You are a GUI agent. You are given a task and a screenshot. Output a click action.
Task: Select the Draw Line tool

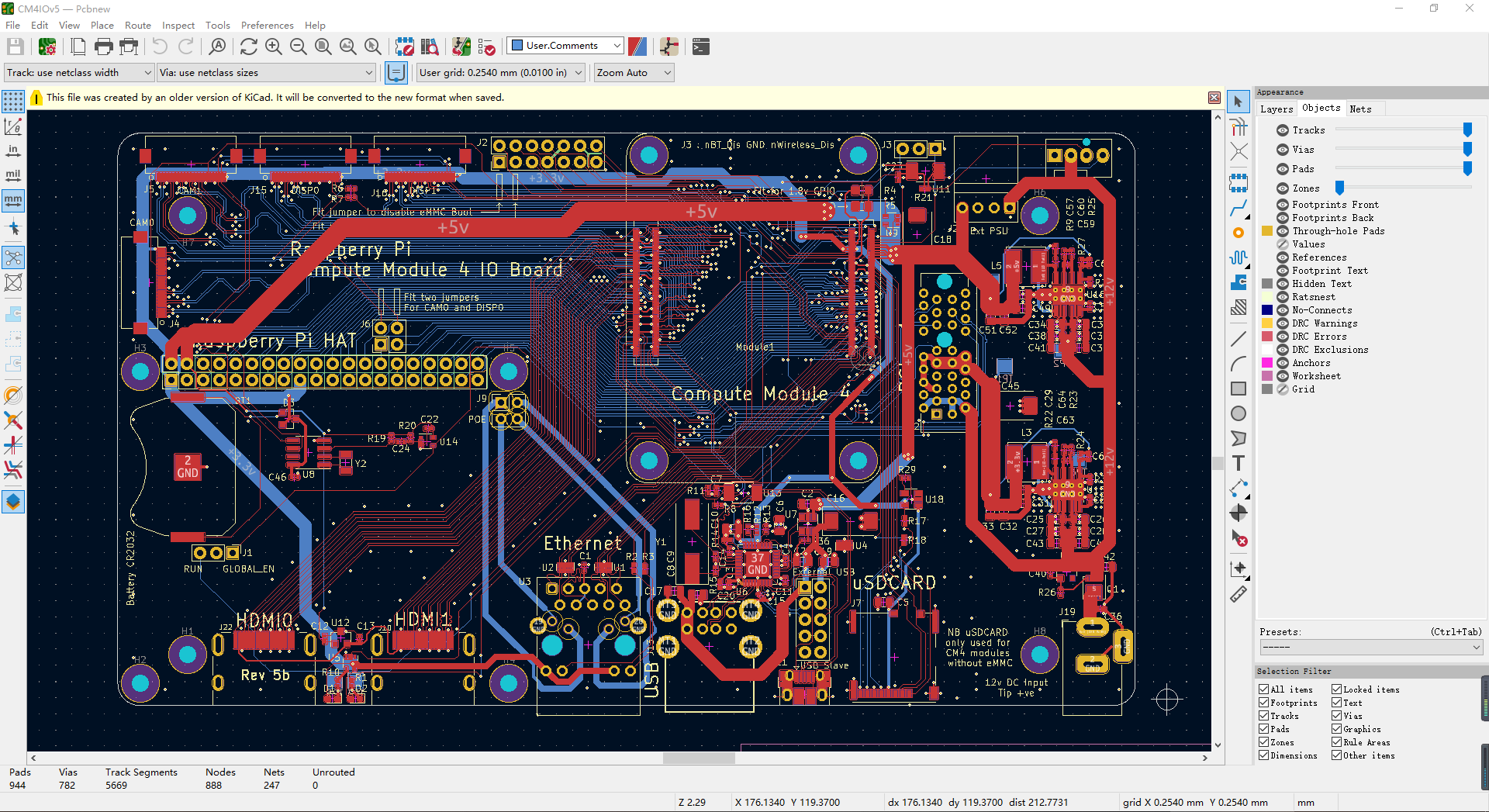(x=1239, y=339)
